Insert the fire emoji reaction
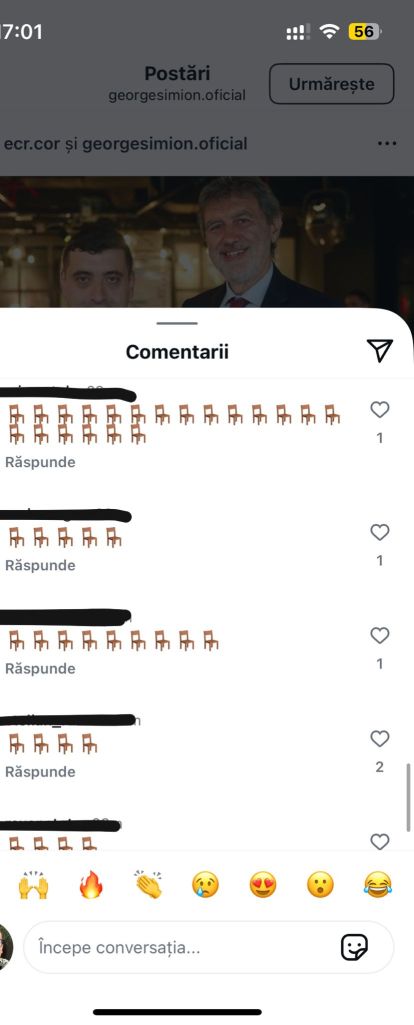Image resolution: width=414 pixels, height=1025 pixels. [x=91, y=885]
